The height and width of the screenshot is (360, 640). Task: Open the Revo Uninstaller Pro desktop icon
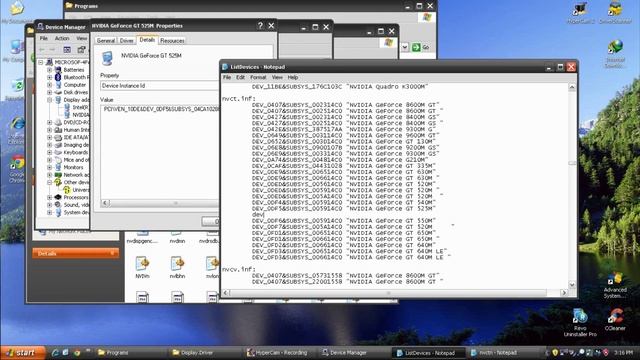pos(580,316)
